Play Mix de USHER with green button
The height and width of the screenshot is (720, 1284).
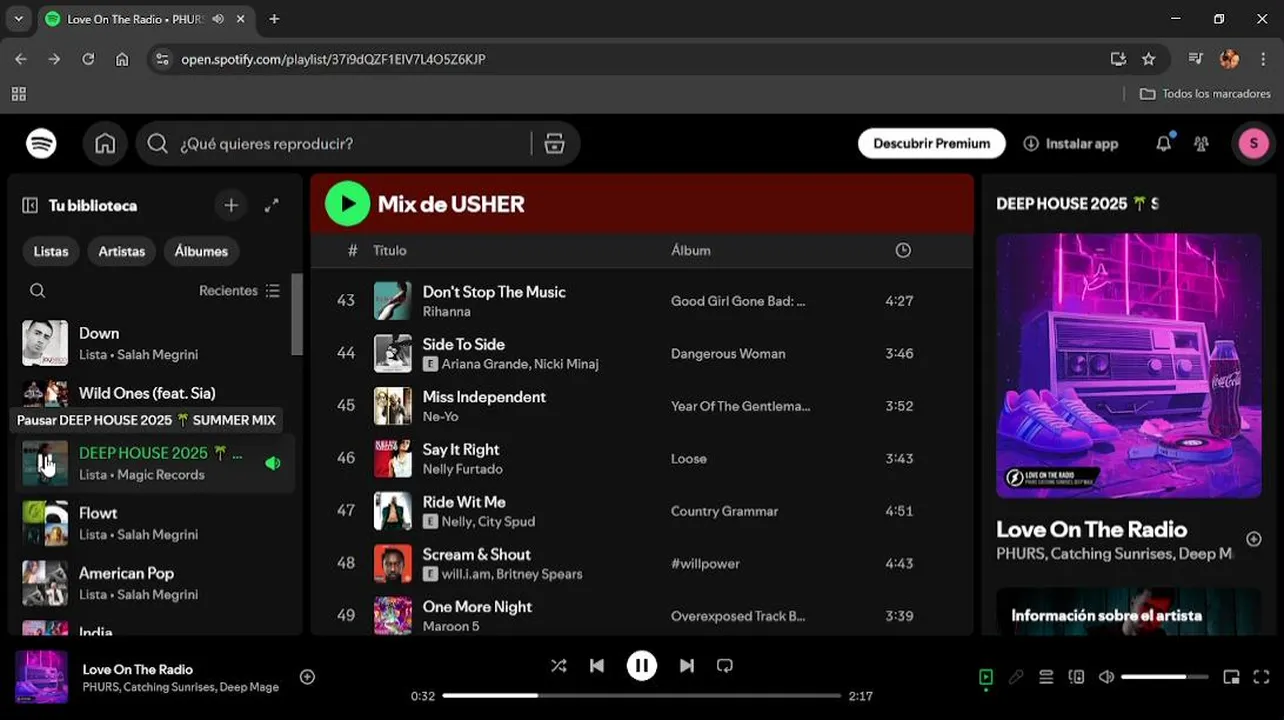point(347,204)
